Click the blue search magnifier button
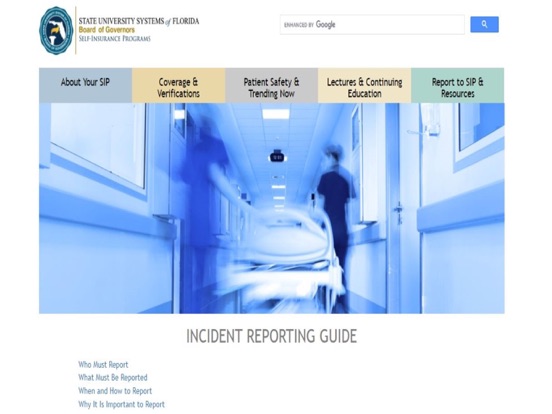Image resolution: width=552 pixels, height=414 pixels. pos(484,24)
